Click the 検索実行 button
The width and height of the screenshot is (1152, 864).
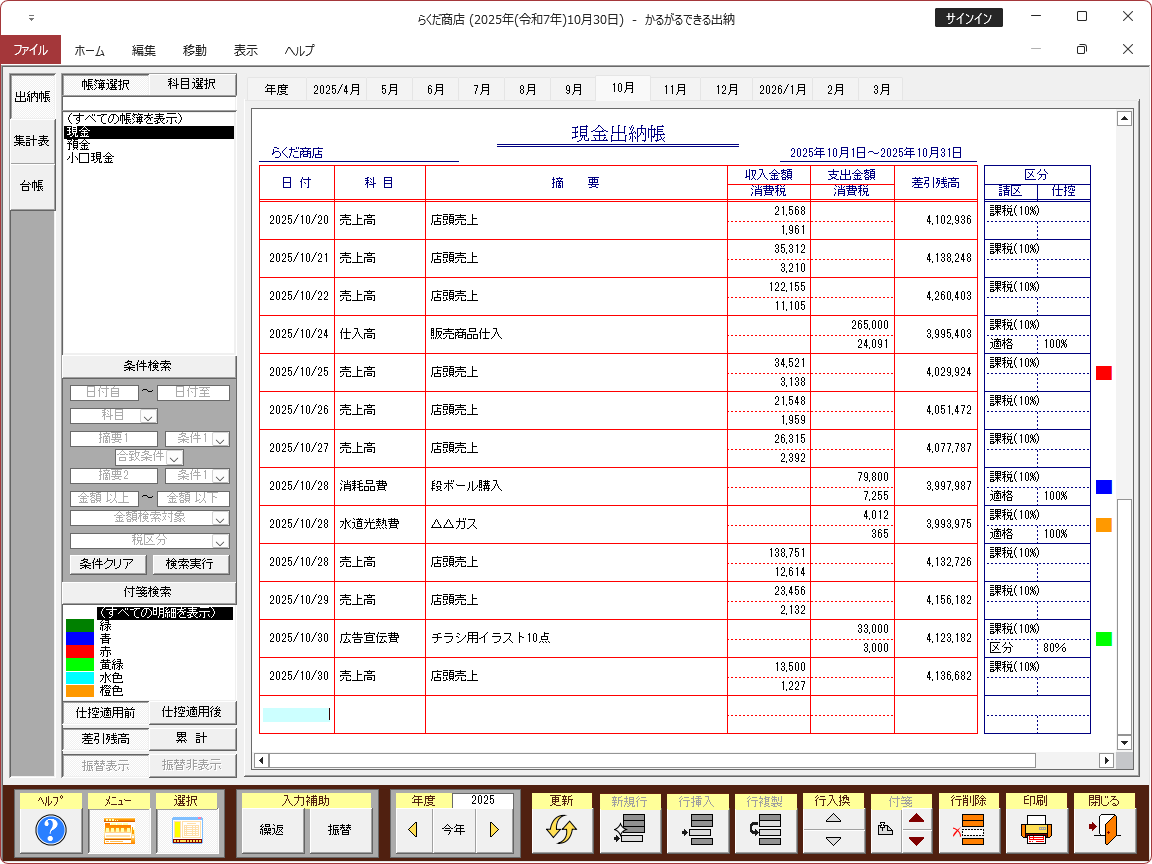pyautogui.click(x=189, y=564)
